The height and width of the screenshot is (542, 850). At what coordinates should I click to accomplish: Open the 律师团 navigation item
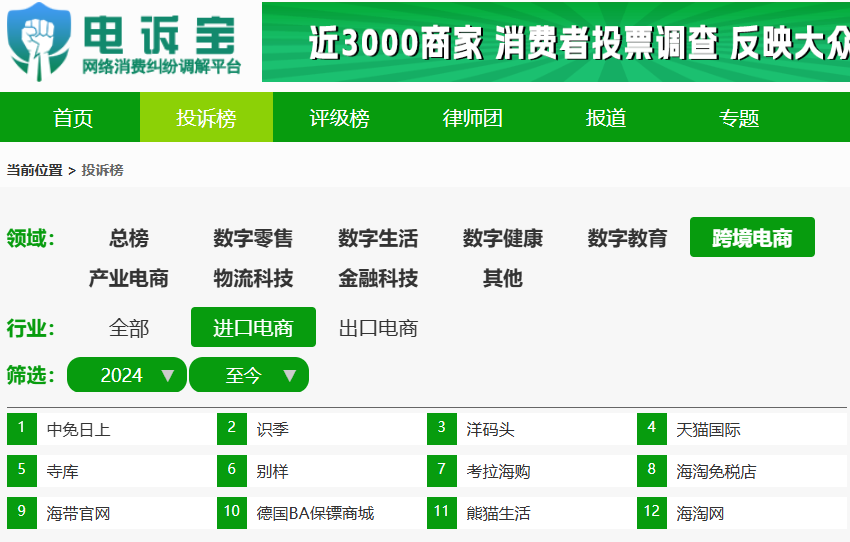click(x=473, y=118)
